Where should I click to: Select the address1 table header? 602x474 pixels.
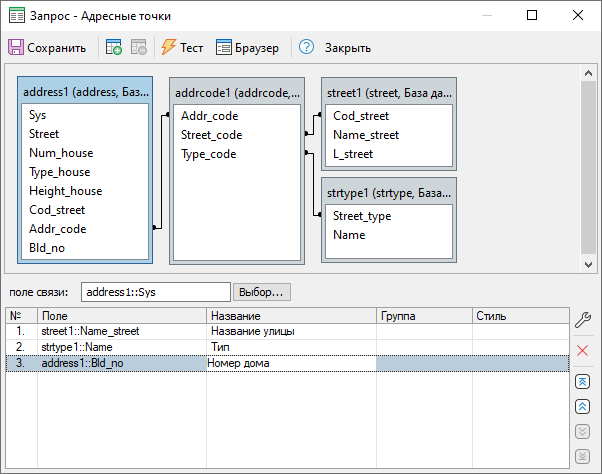tap(85, 92)
